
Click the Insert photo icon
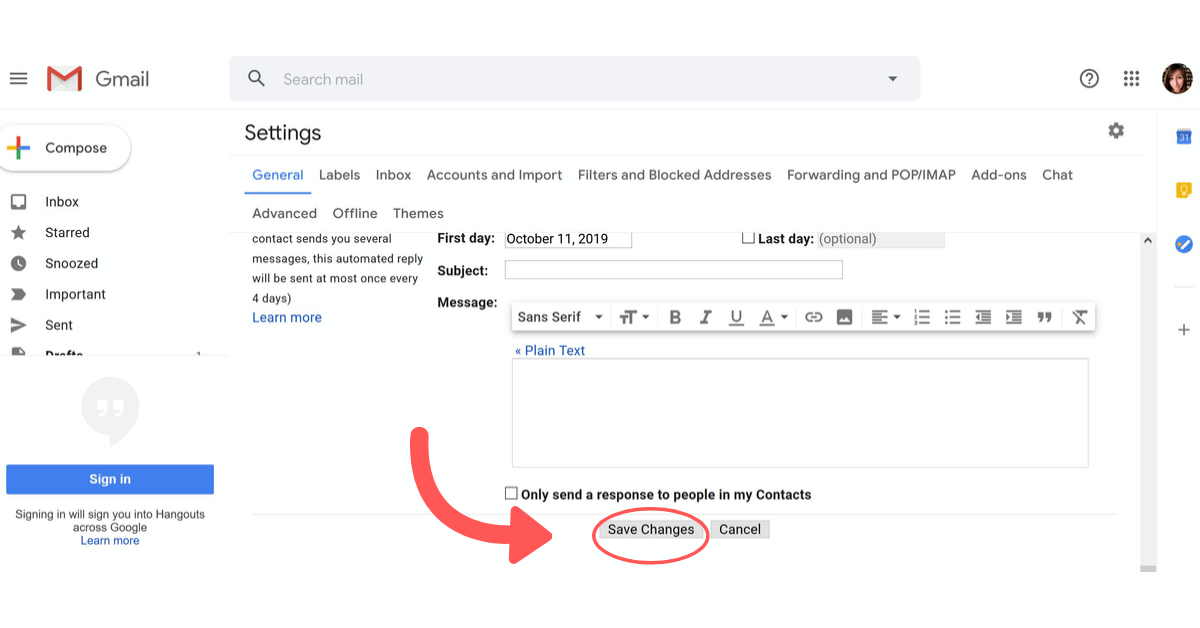point(845,316)
